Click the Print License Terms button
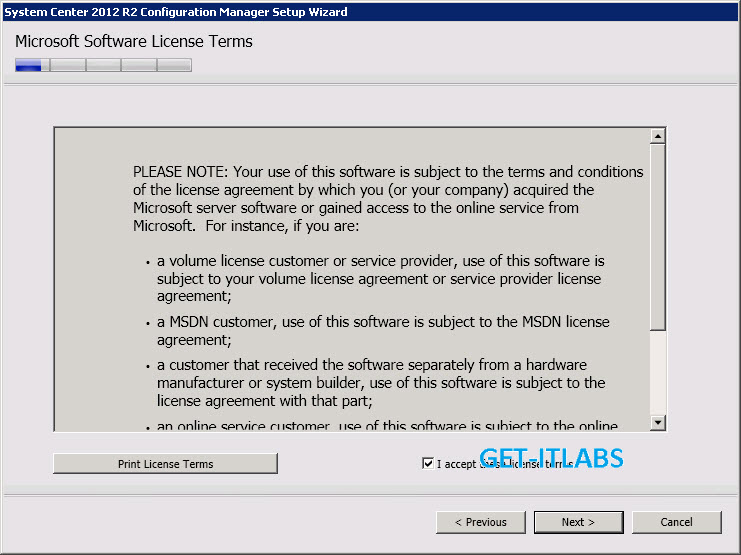Screen dimensions: 741x555 pos(165,464)
